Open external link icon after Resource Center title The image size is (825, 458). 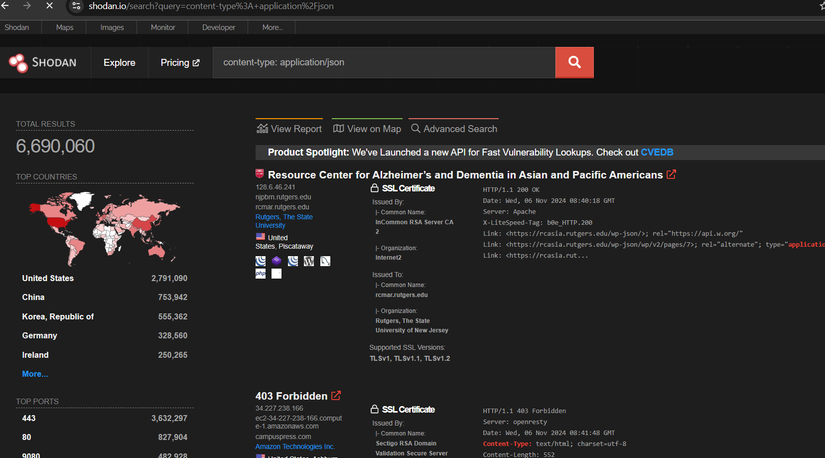tap(671, 174)
